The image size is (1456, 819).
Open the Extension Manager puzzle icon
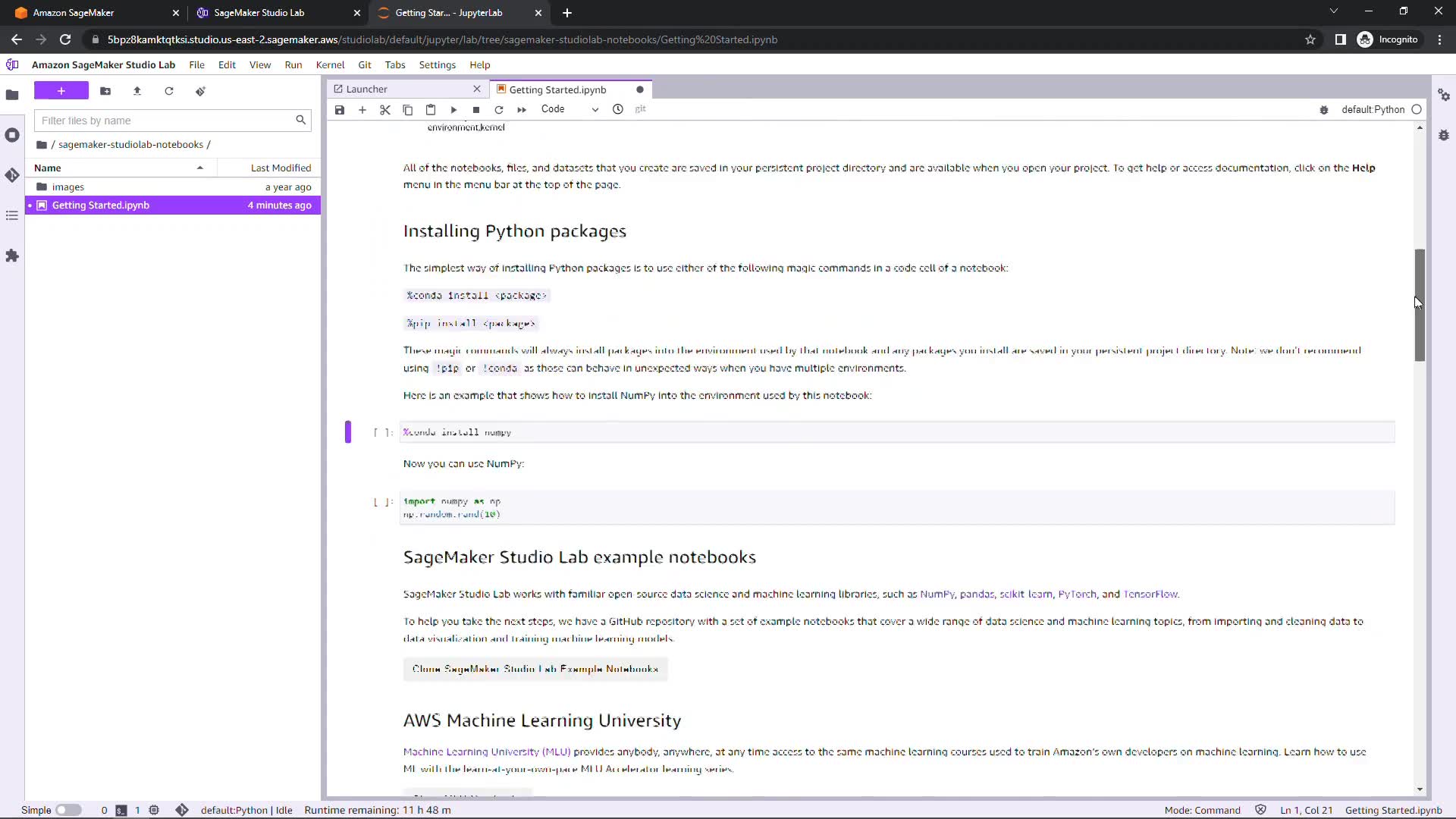[12, 256]
